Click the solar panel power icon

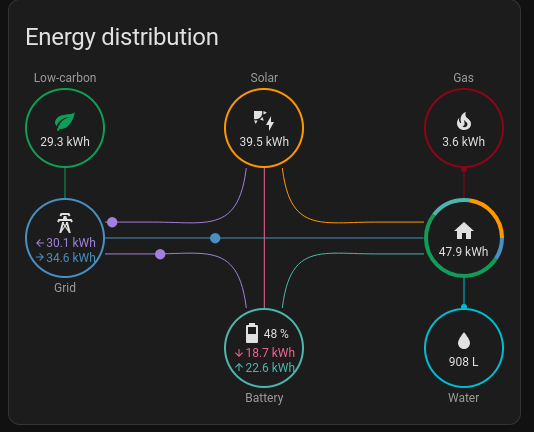(264, 120)
